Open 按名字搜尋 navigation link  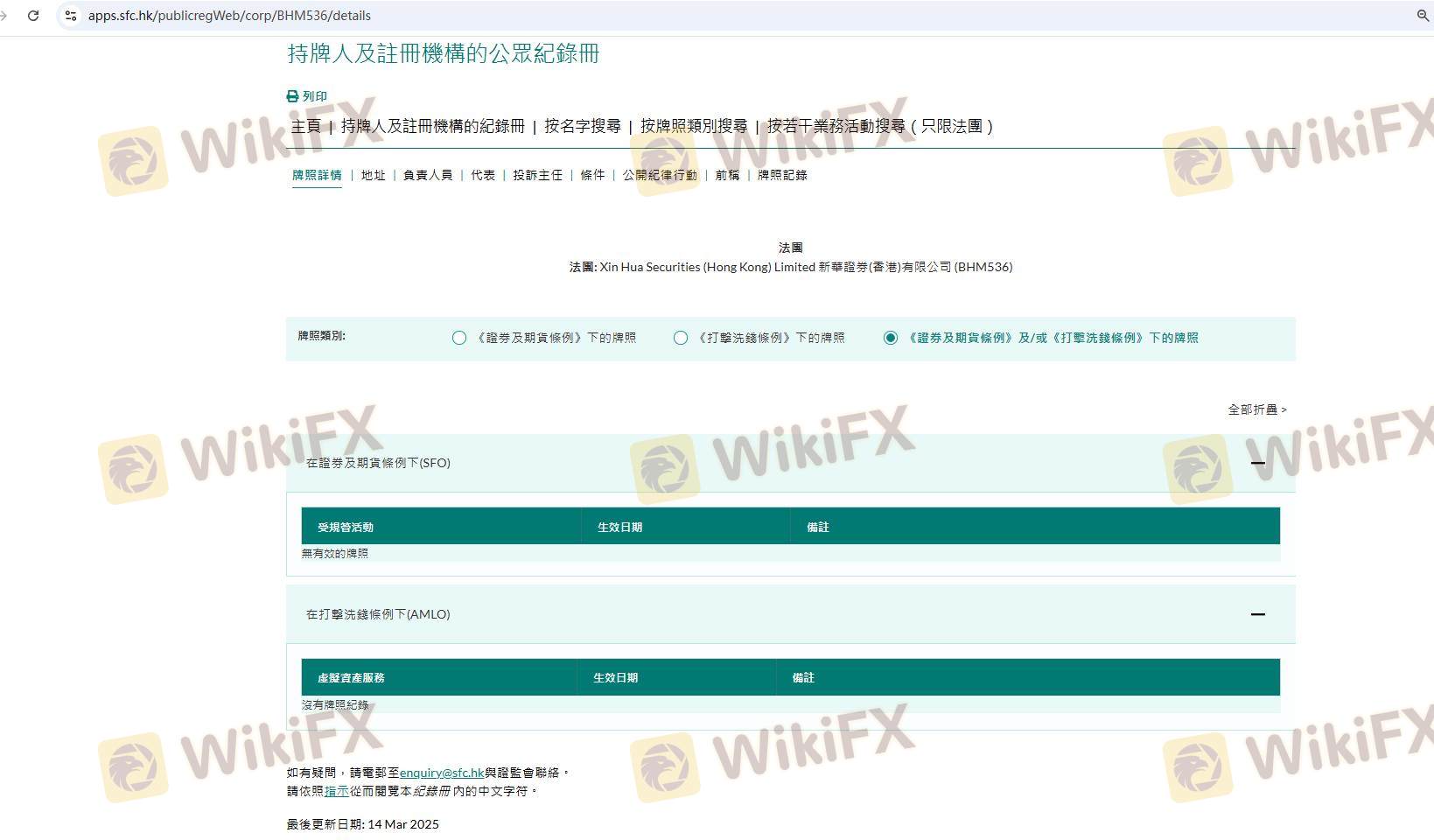click(582, 126)
